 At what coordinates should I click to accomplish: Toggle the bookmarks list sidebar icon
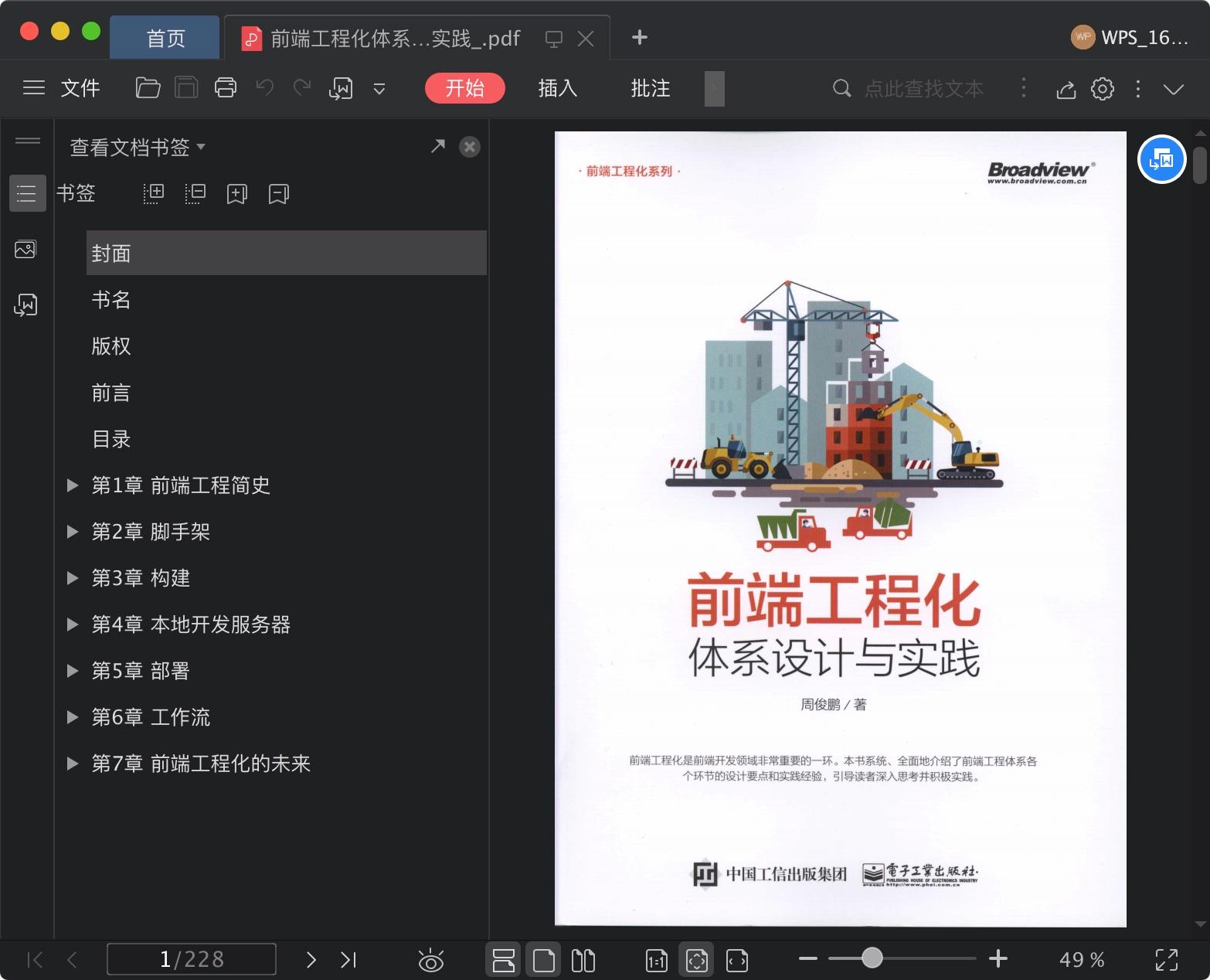click(27, 193)
